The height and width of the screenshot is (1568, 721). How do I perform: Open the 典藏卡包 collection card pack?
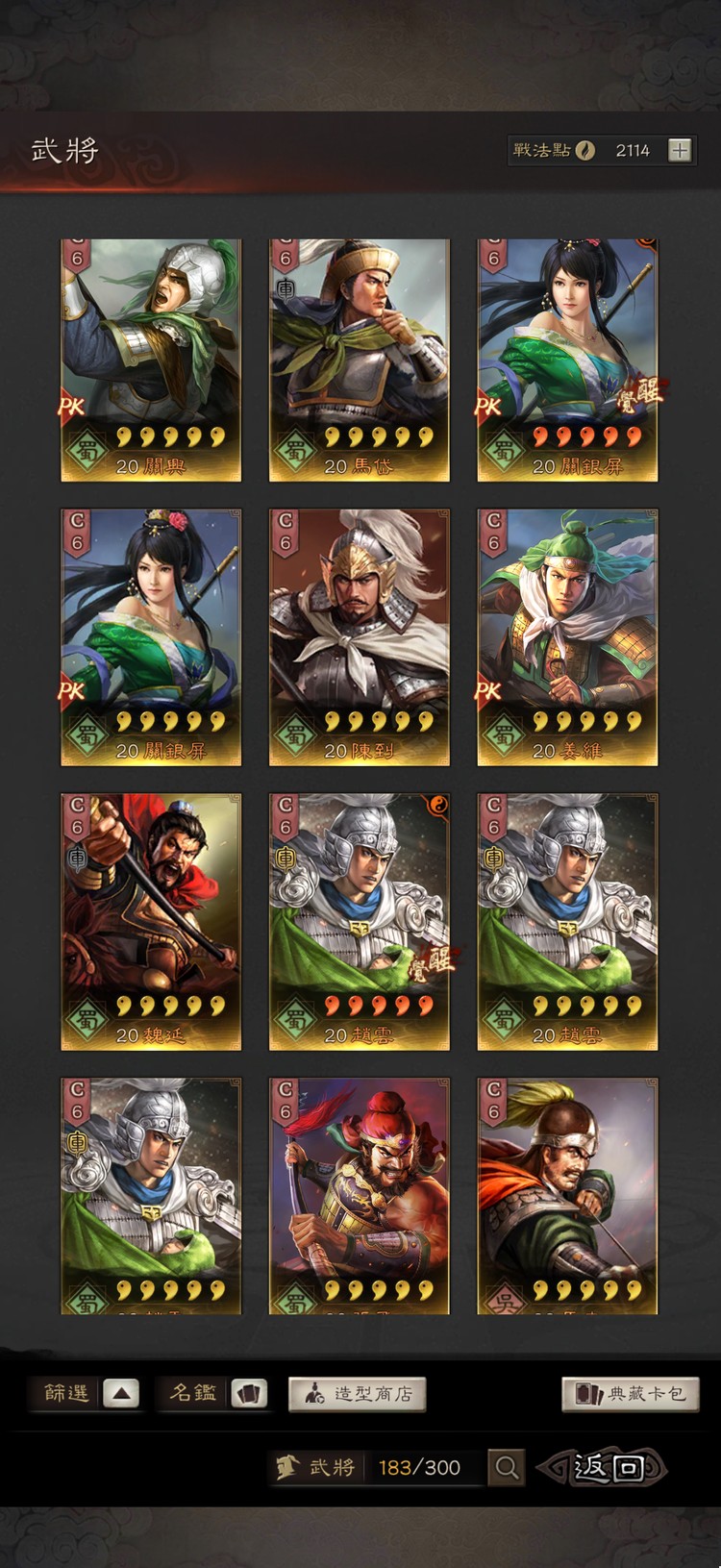(631, 1394)
